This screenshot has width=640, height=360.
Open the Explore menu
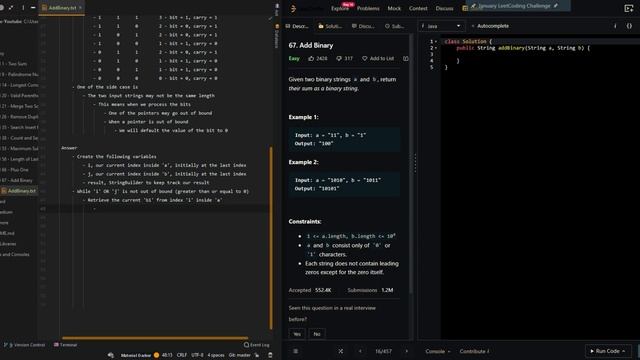340,8
